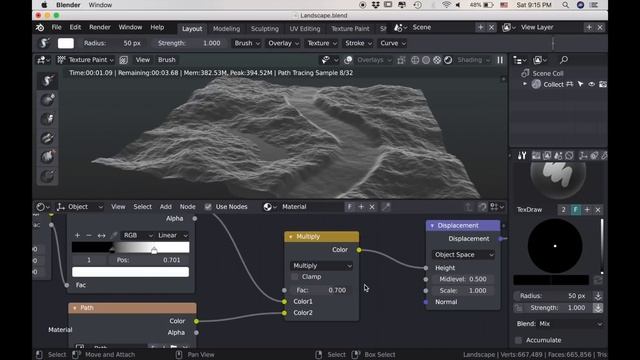The width and height of the screenshot is (640, 360).
Task: Select the Mask brush tool
Action: [x=47, y=176]
